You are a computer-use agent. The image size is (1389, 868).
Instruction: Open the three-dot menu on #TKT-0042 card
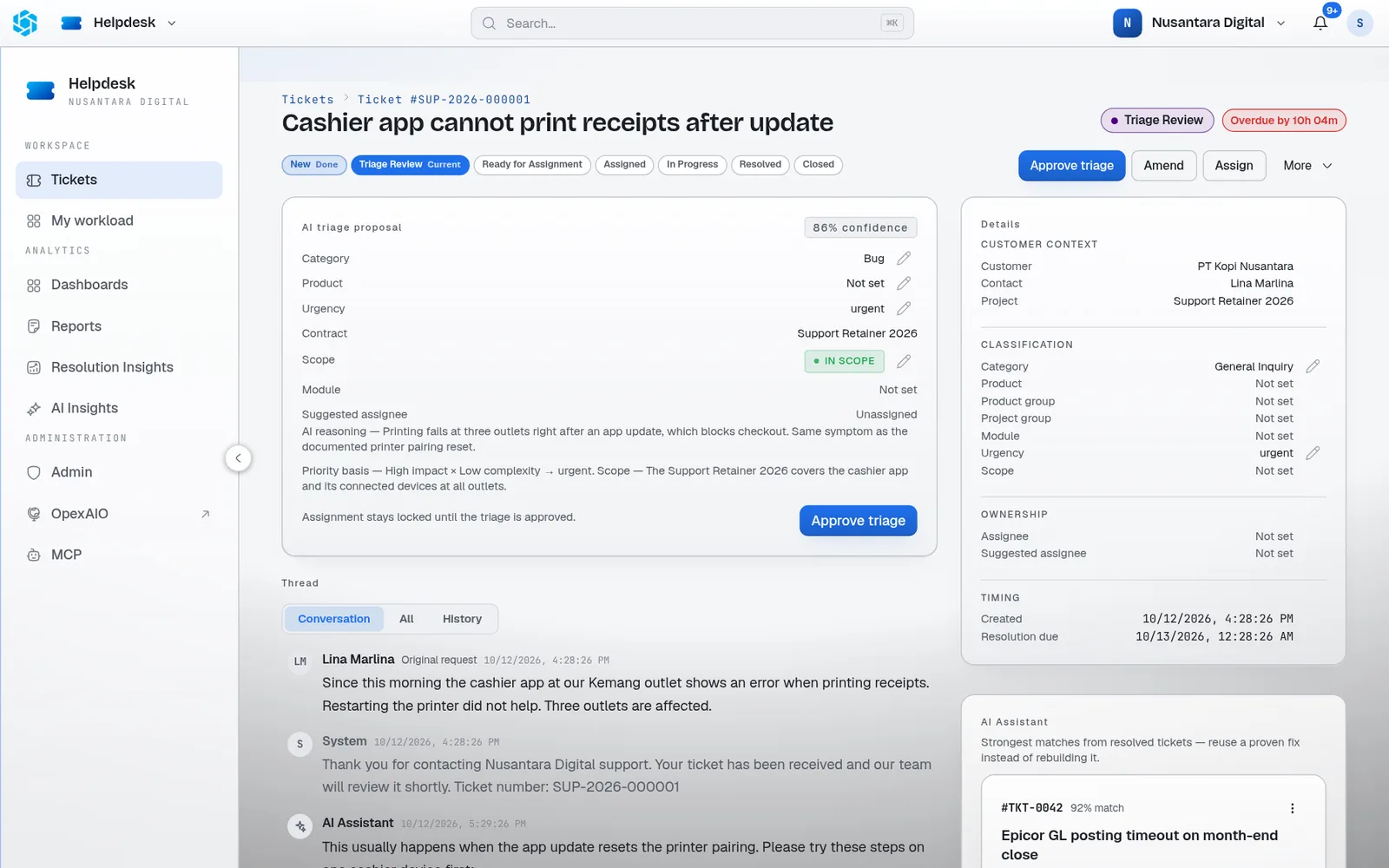point(1292,808)
